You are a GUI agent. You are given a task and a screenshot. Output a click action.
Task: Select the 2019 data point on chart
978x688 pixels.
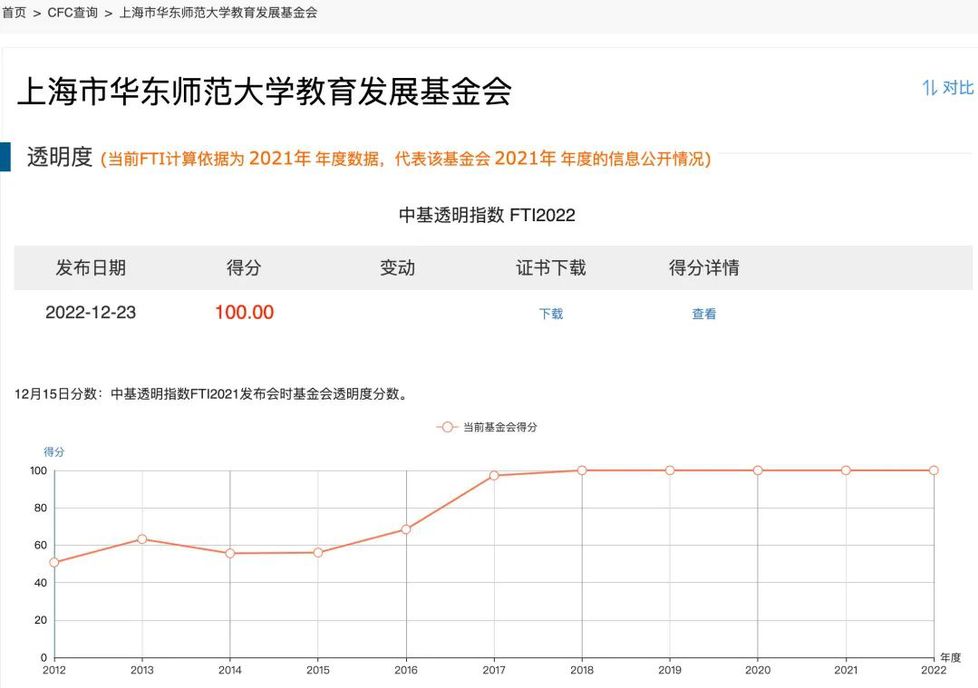[670, 470]
